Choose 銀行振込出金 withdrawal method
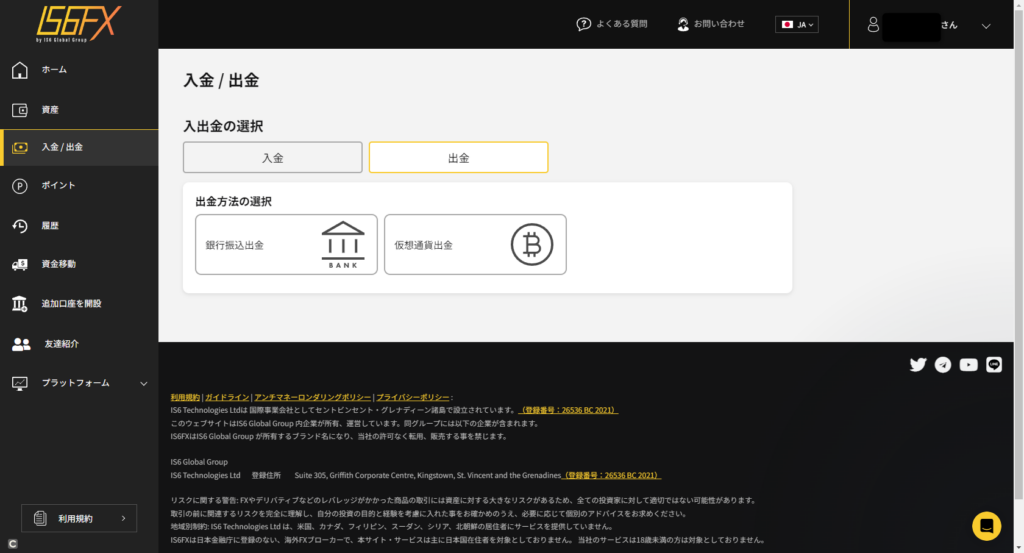1024x553 pixels. pyautogui.click(x=286, y=245)
